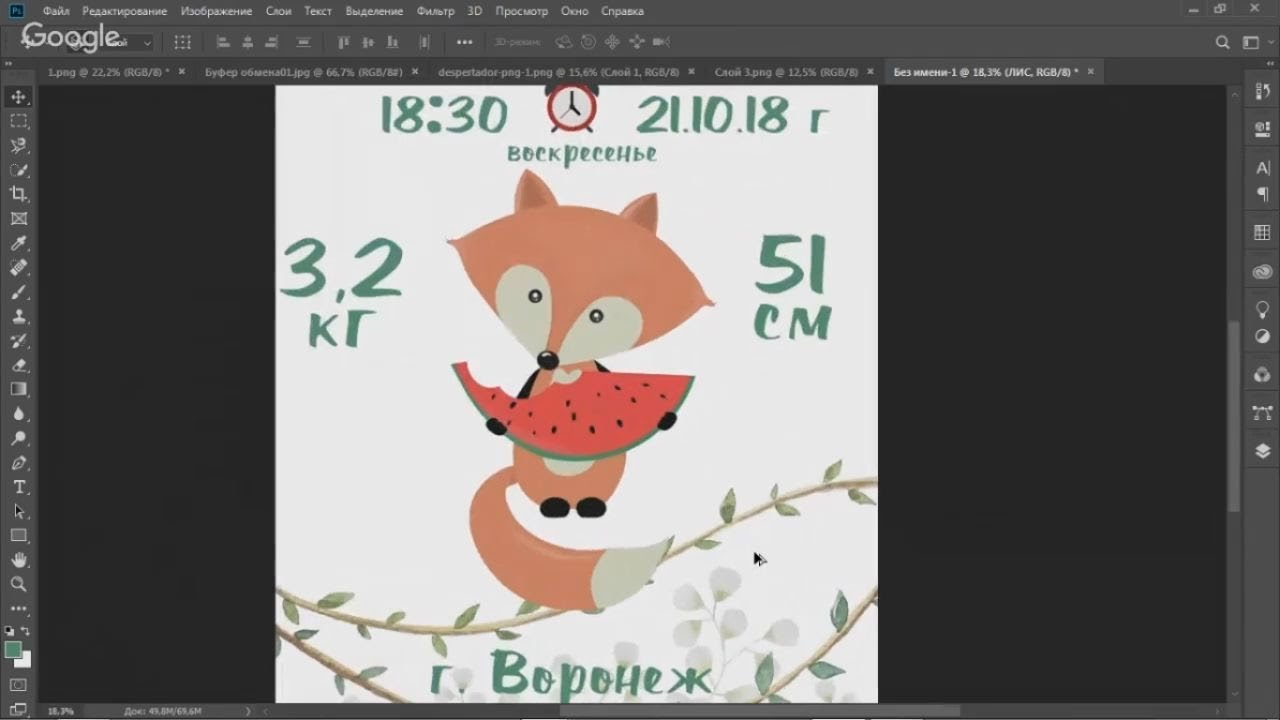Align horizontal centers in options bar
The height and width of the screenshot is (720, 1280).
[247, 42]
